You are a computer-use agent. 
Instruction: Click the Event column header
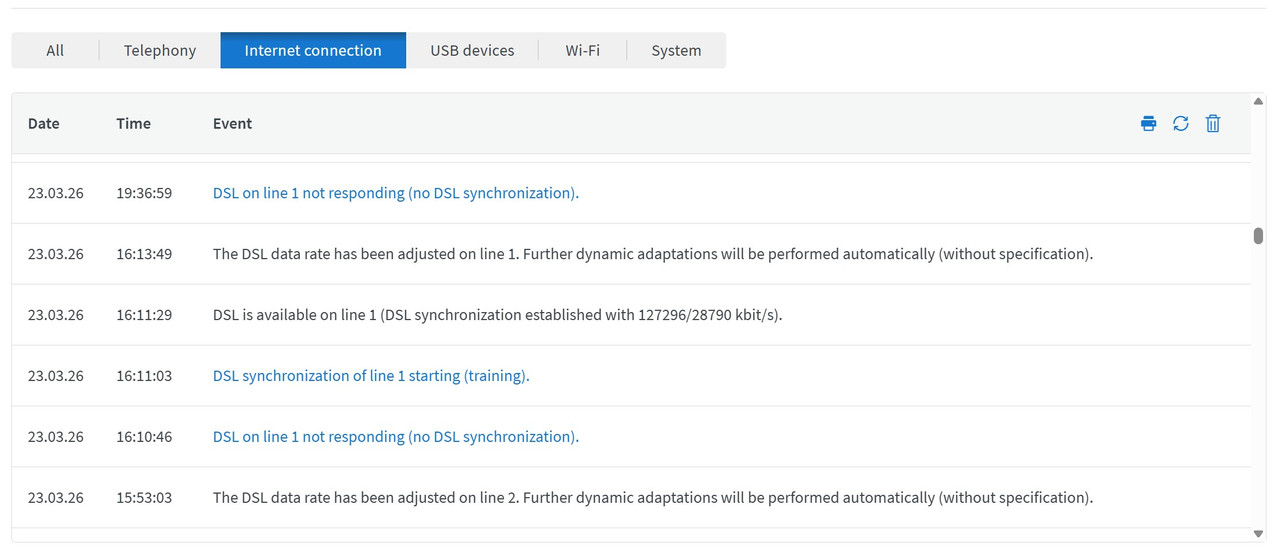(232, 124)
